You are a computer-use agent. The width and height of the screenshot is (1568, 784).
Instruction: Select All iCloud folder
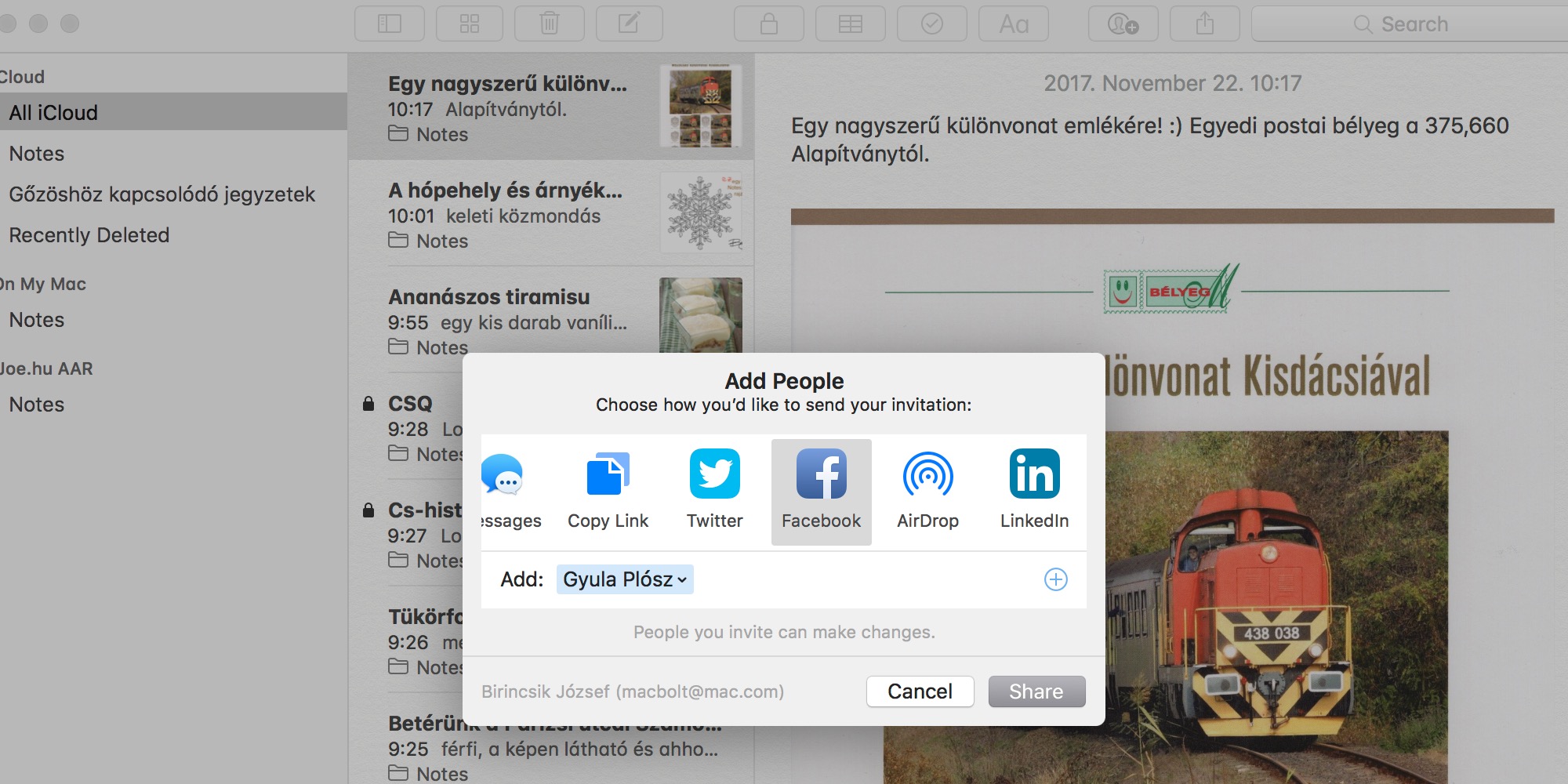[173, 112]
